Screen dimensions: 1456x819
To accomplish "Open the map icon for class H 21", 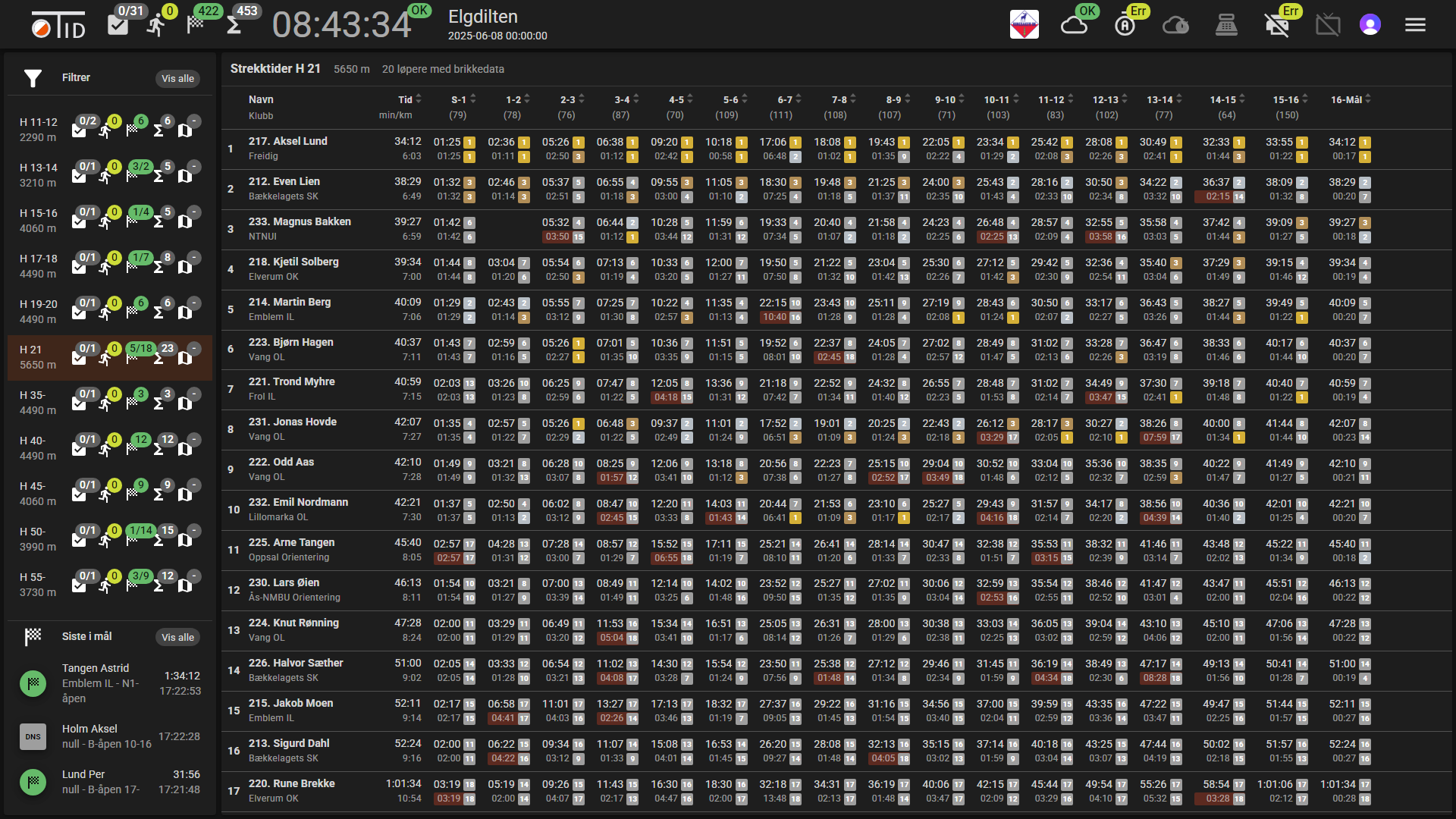I will tap(185, 358).
